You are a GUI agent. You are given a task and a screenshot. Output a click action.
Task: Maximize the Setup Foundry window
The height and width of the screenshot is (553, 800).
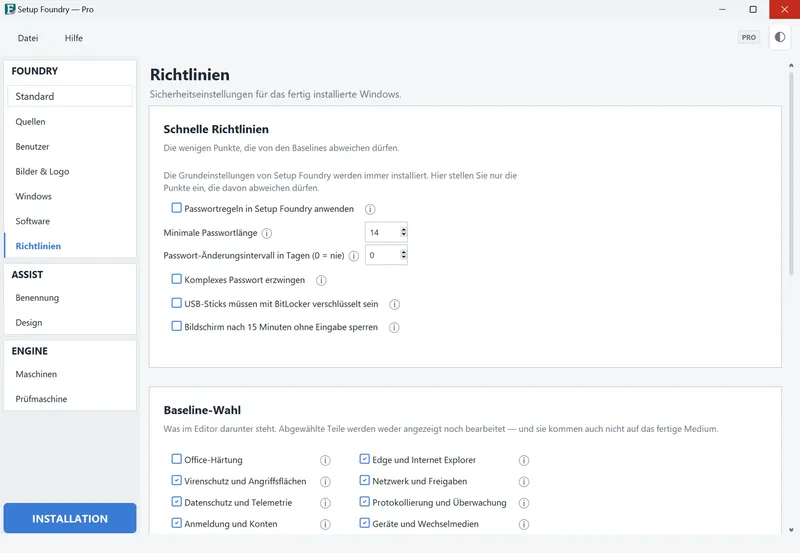tap(753, 9)
